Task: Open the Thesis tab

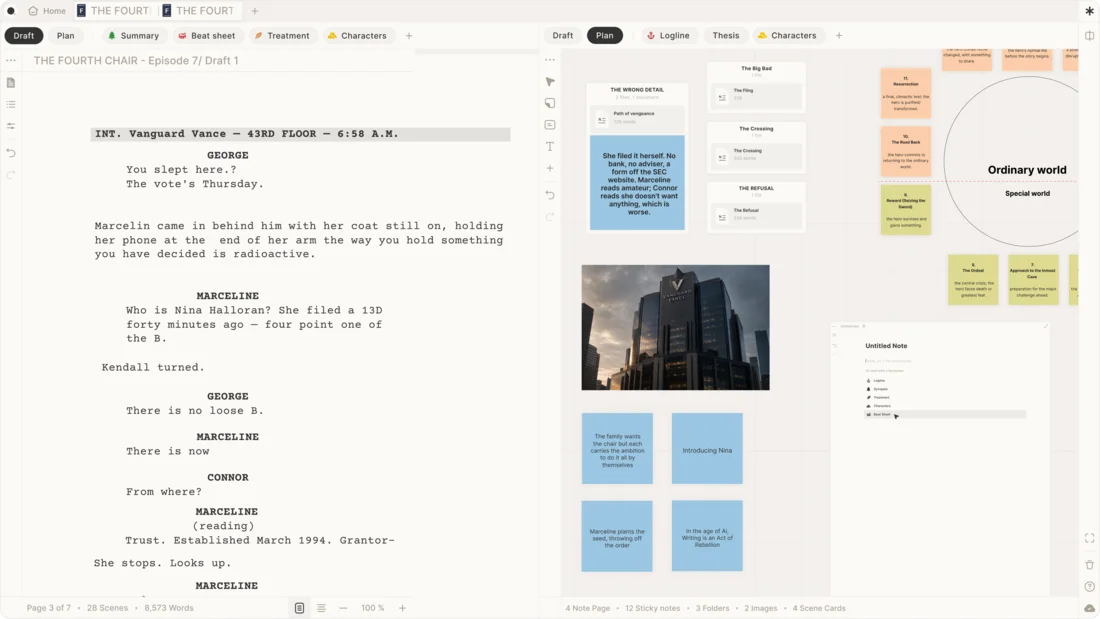Action: click(x=725, y=35)
